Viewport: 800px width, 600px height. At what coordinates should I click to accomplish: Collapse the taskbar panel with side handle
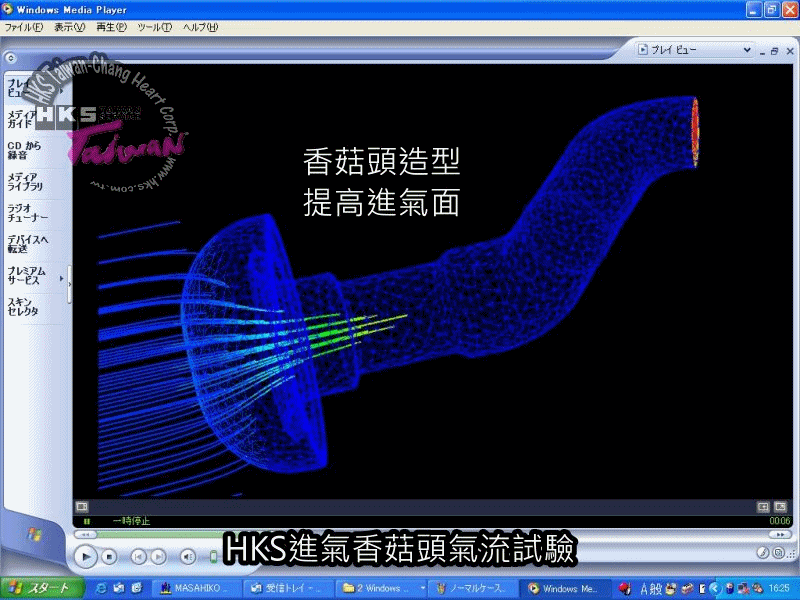[x=69, y=284]
